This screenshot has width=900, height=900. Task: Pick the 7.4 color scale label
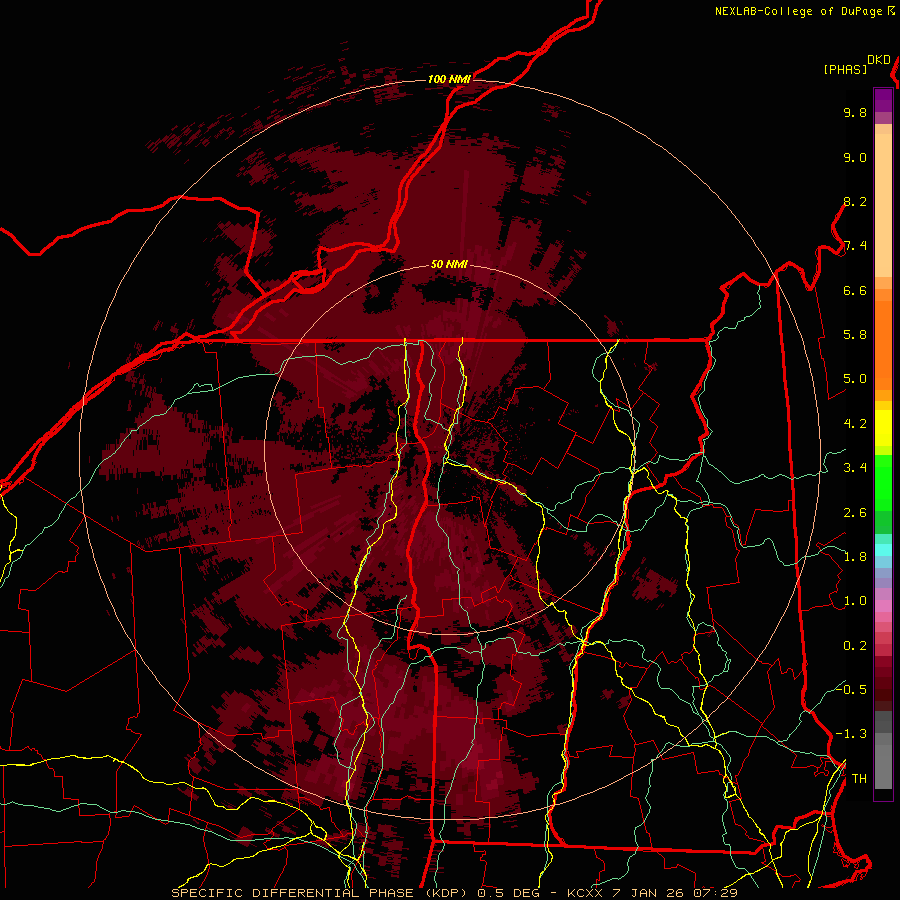point(855,246)
